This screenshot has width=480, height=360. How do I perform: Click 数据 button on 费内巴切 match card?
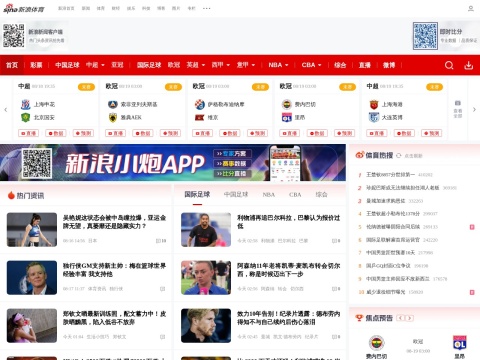[317, 133]
